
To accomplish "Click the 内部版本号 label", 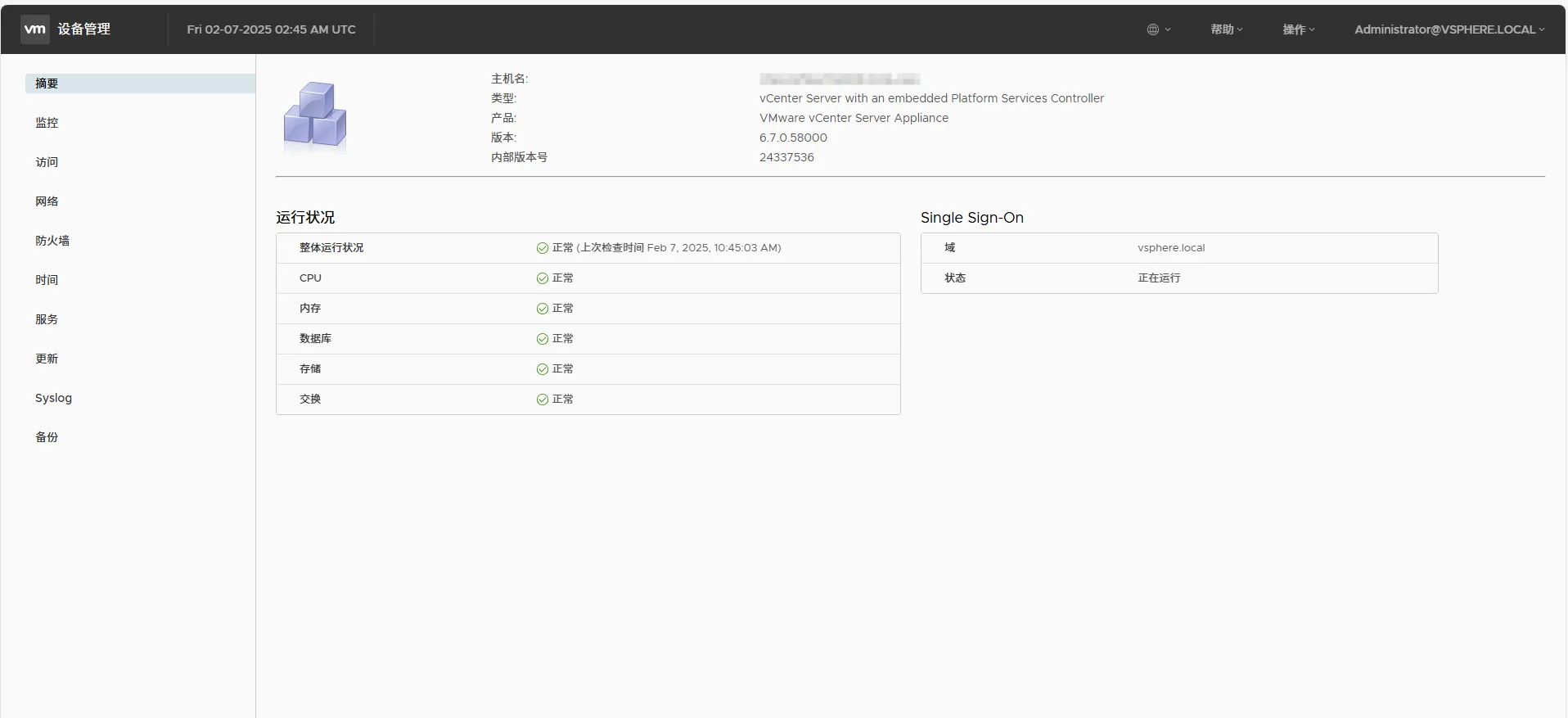I will (519, 157).
